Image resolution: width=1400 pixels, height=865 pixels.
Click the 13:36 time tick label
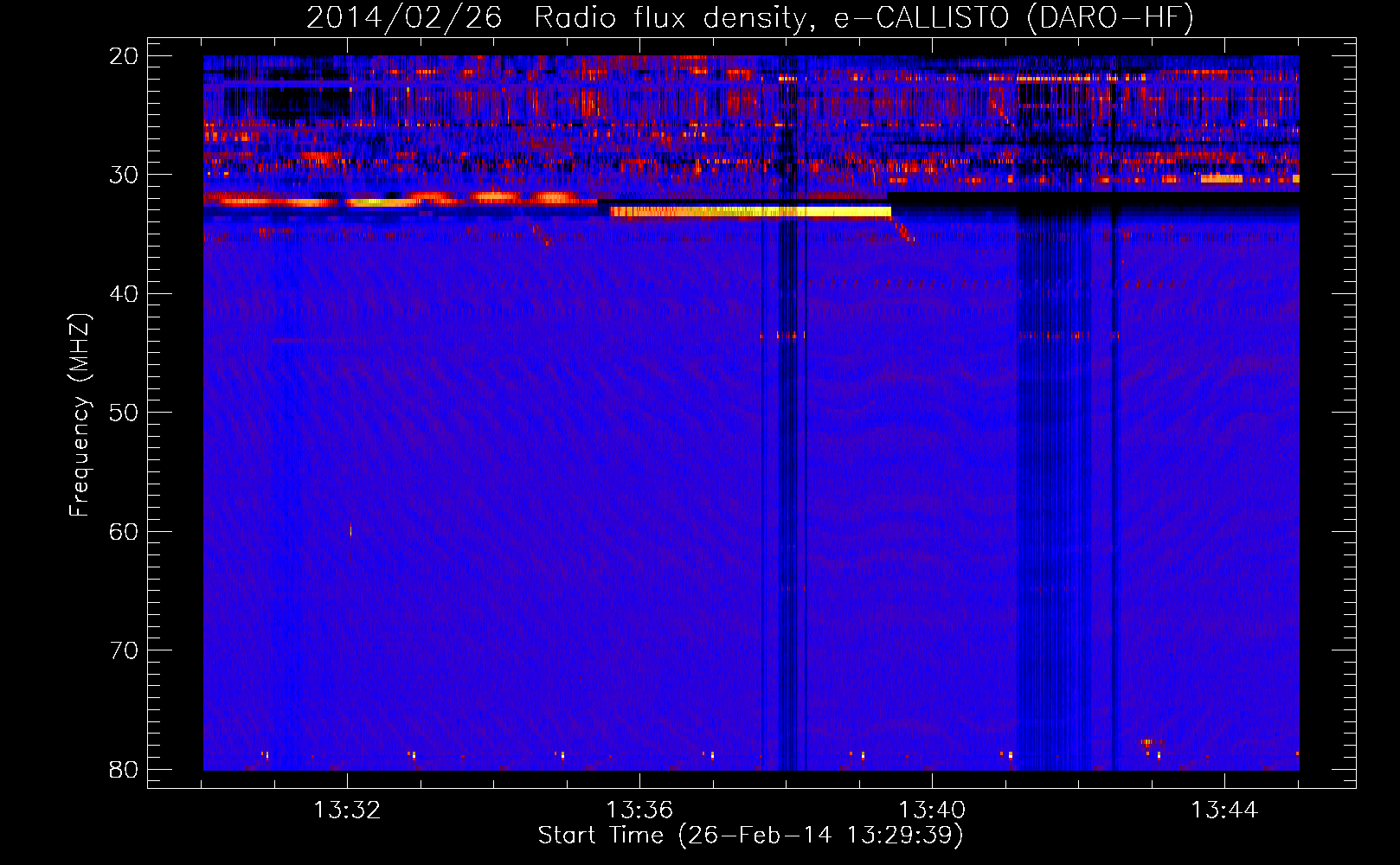point(639,811)
